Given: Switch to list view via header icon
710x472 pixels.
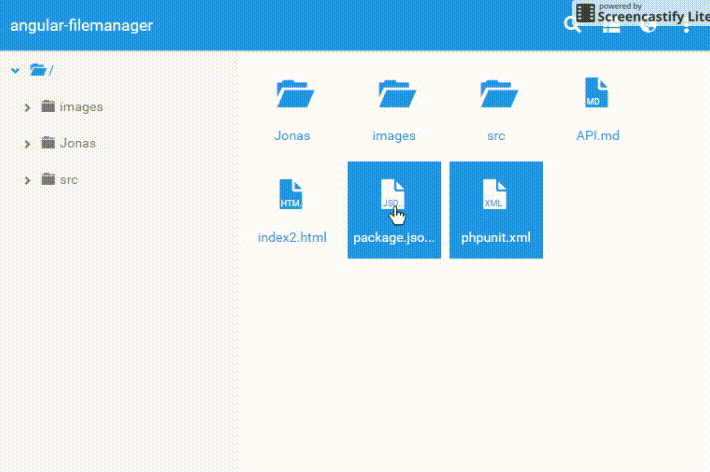Looking at the screenshot, I should click(611, 28).
